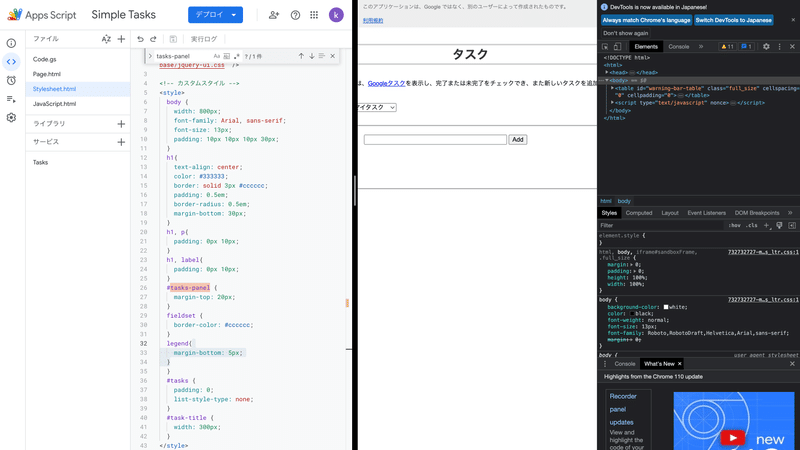Image resolution: width=800 pixels, height=450 pixels.
Task: Open the Google Tasks link in page
Action: pos(386,83)
